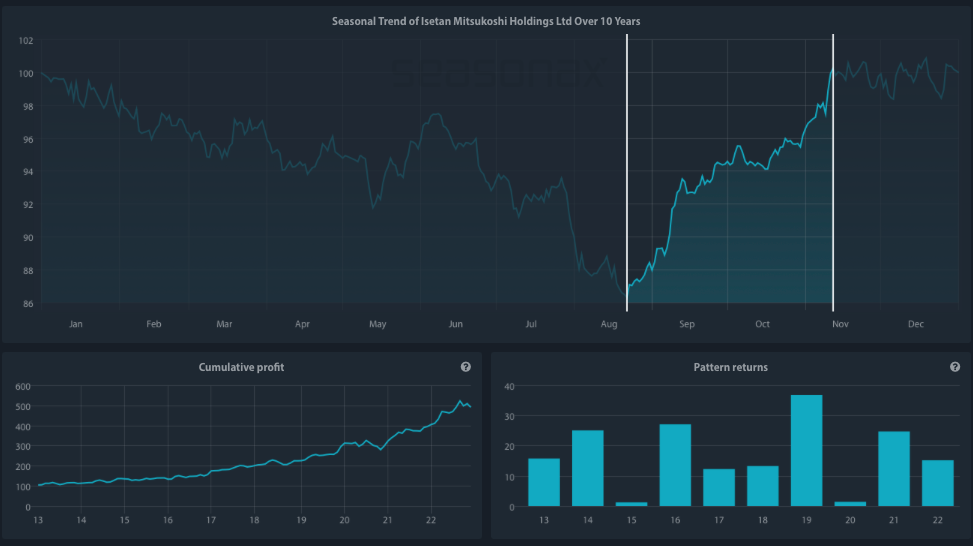Open the Cumulative profit help icon
Viewport: 973px width, 546px height.
[465, 367]
